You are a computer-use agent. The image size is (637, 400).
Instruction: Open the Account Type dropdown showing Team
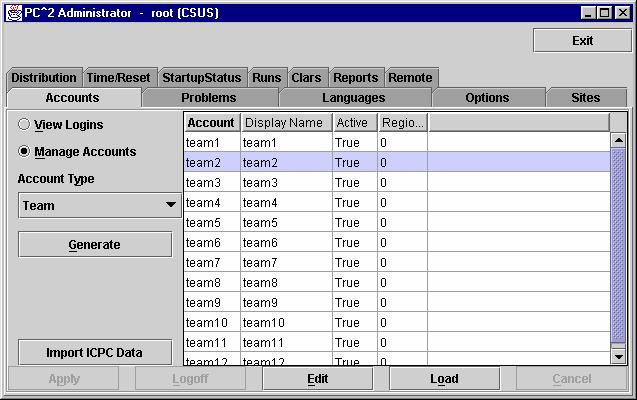(x=99, y=206)
